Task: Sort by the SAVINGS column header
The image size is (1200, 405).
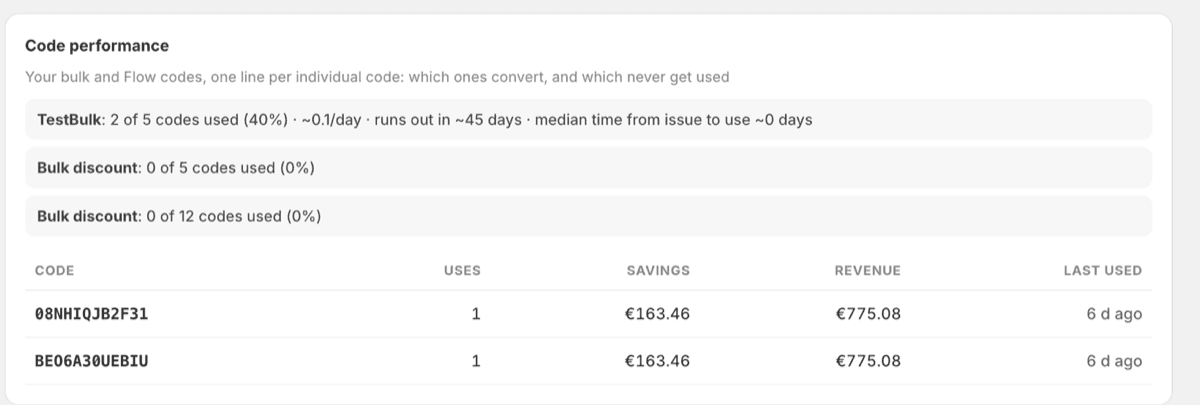Action: point(658,270)
